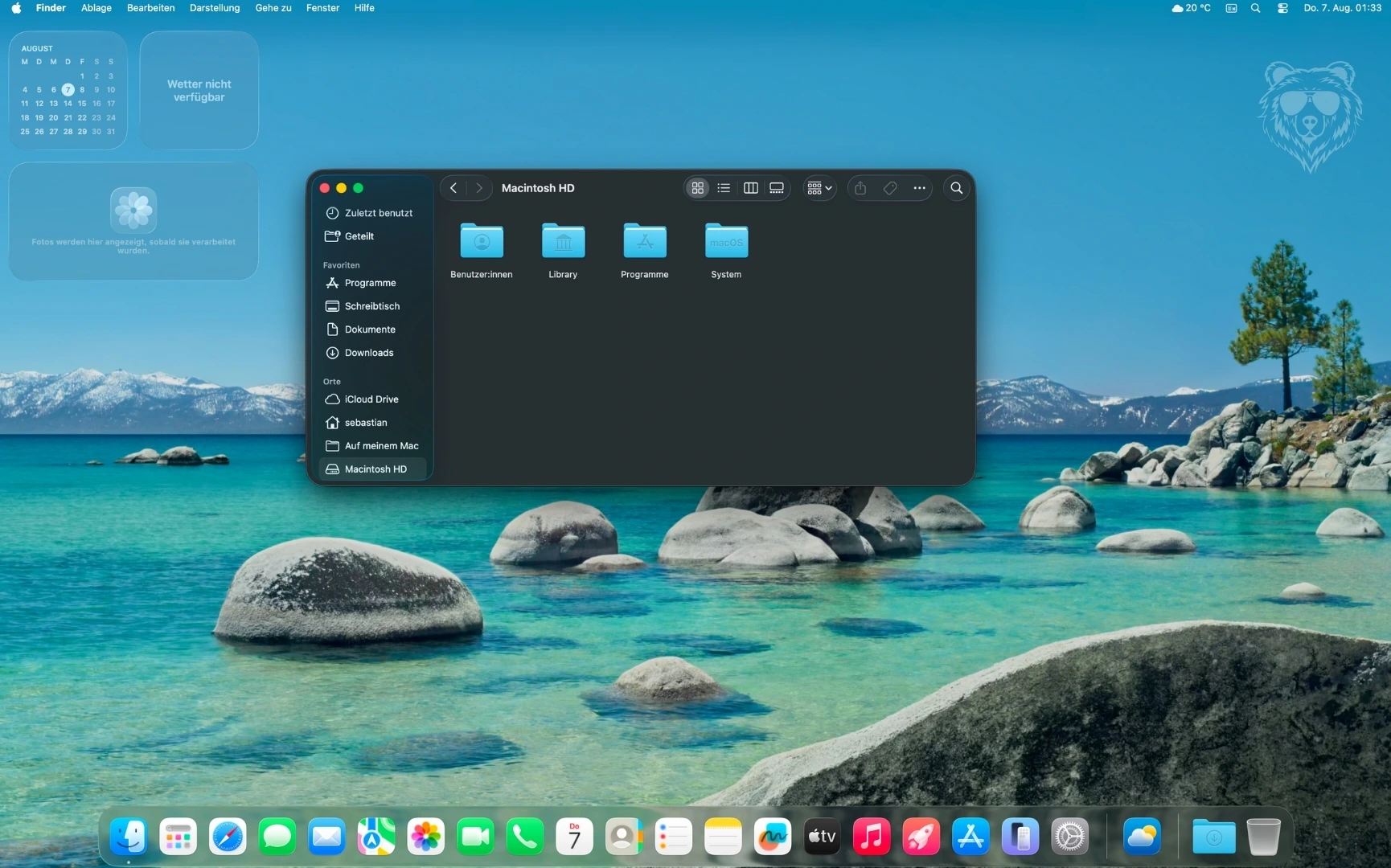Switch to column view in Finder toolbar

[749, 187]
